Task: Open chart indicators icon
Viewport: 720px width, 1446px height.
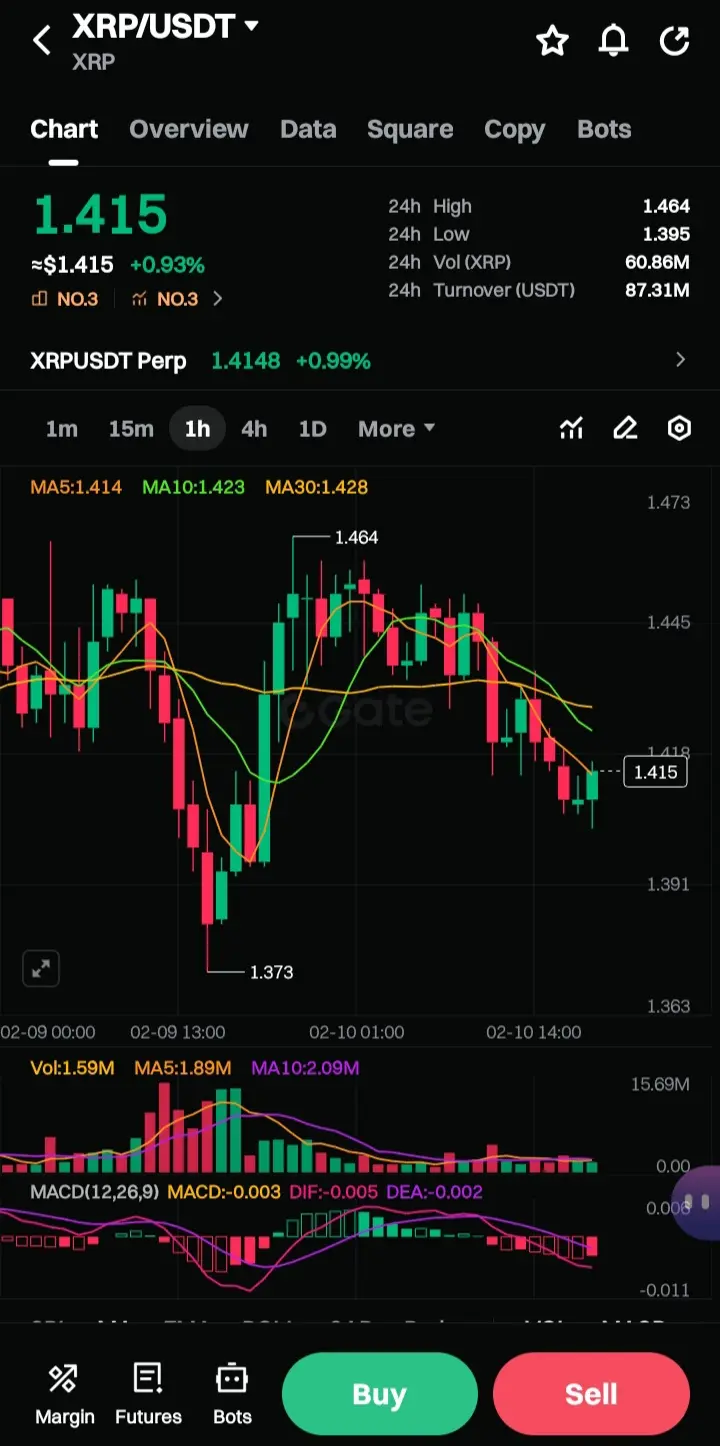Action: (x=571, y=429)
